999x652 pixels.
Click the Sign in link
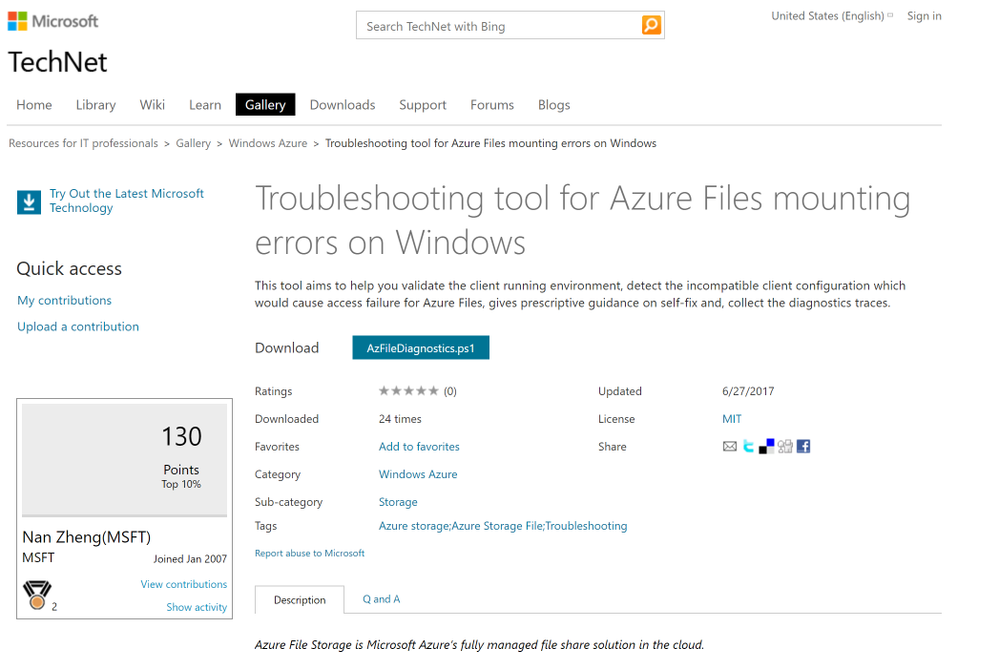[924, 16]
